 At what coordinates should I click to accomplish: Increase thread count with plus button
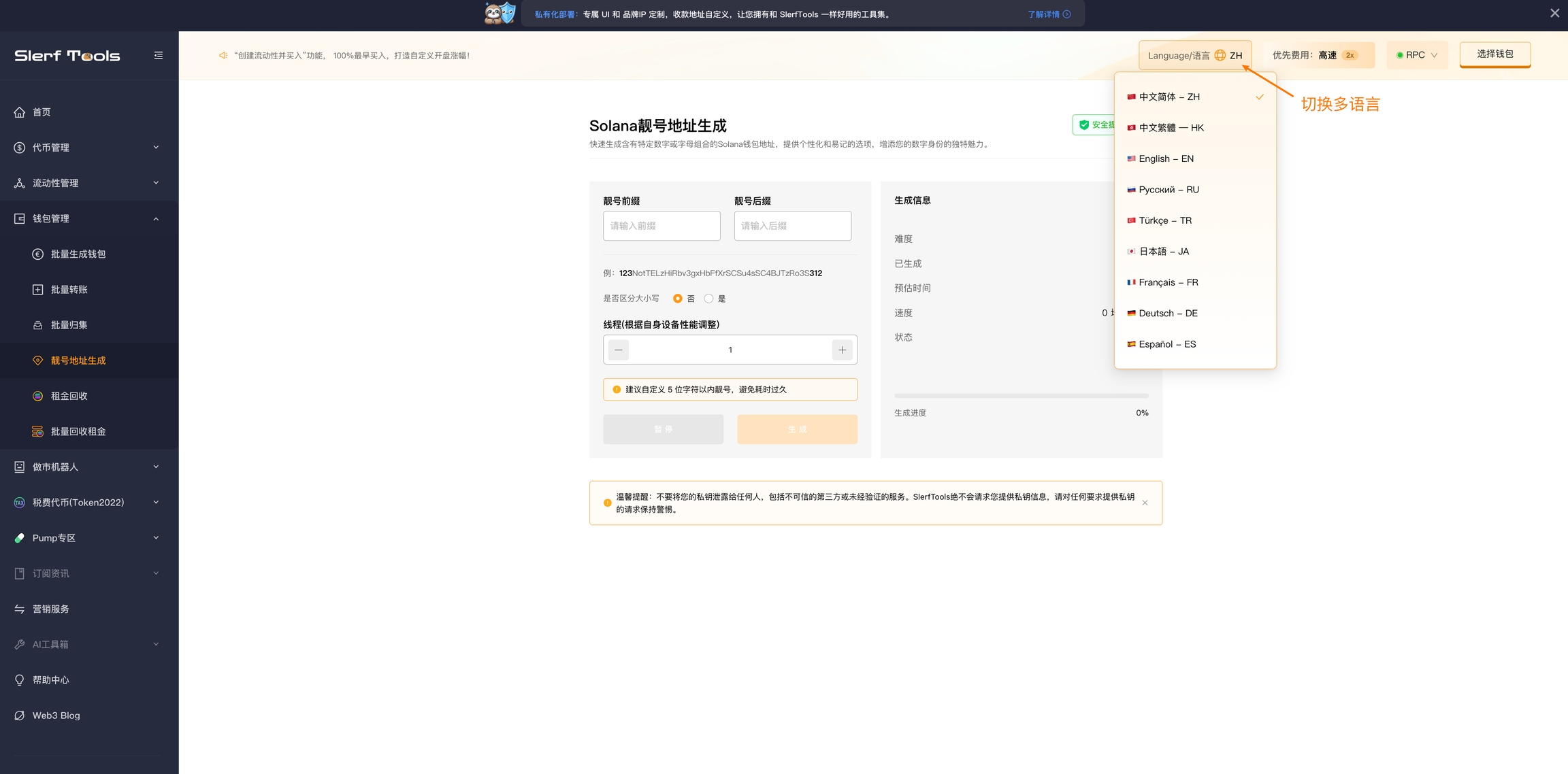tap(843, 350)
